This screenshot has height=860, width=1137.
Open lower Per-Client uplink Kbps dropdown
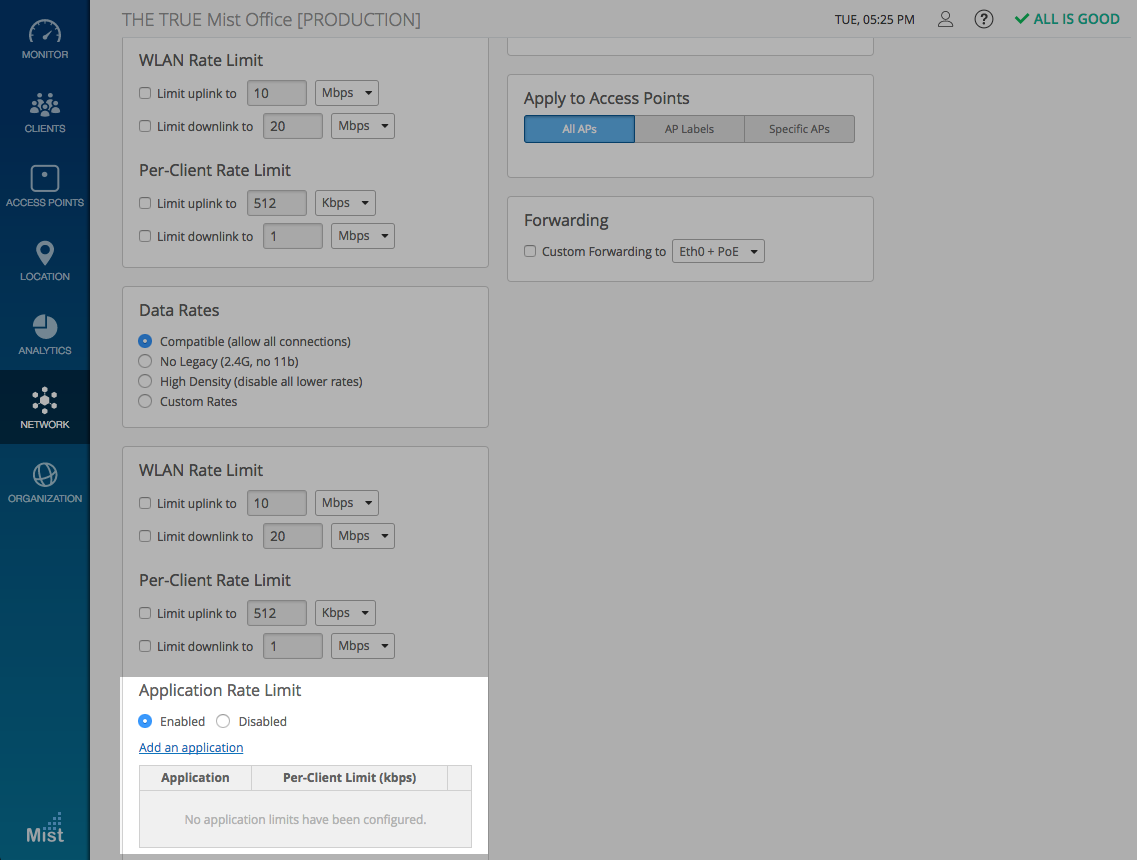click(x=345, y=613)
